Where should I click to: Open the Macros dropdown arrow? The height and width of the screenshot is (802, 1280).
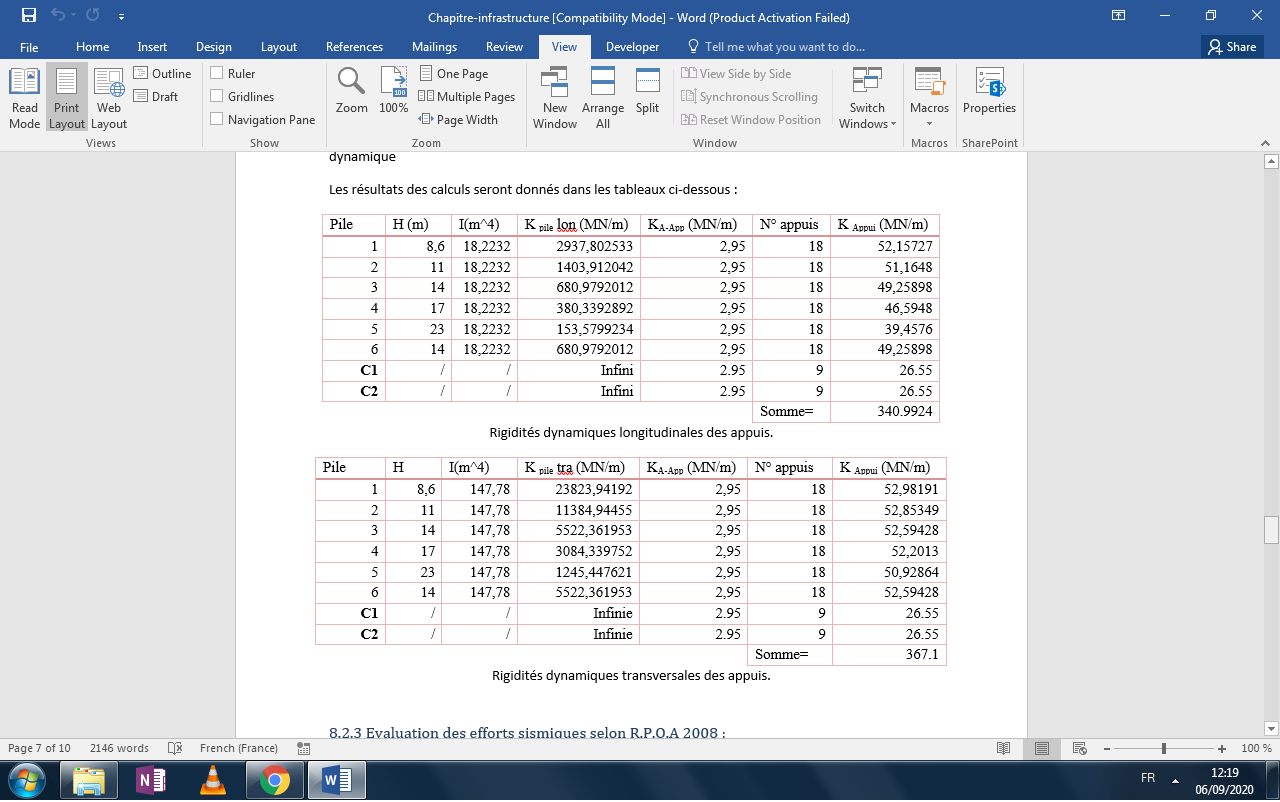click(x=929, y=124)
